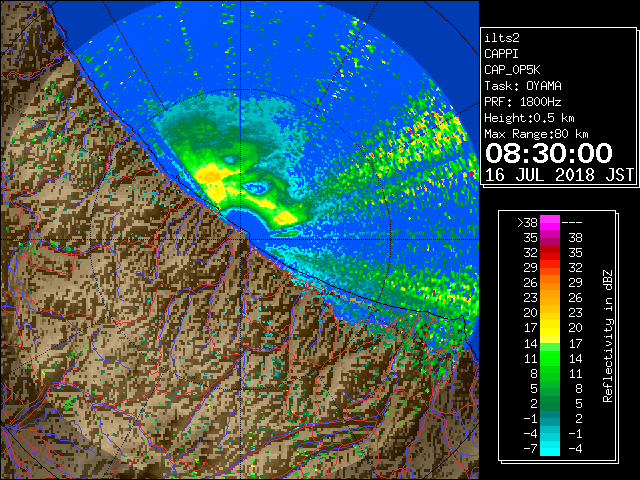Click the '16 JUL 2018 JST' date
640x480 pixels.
tap(559, 175)
